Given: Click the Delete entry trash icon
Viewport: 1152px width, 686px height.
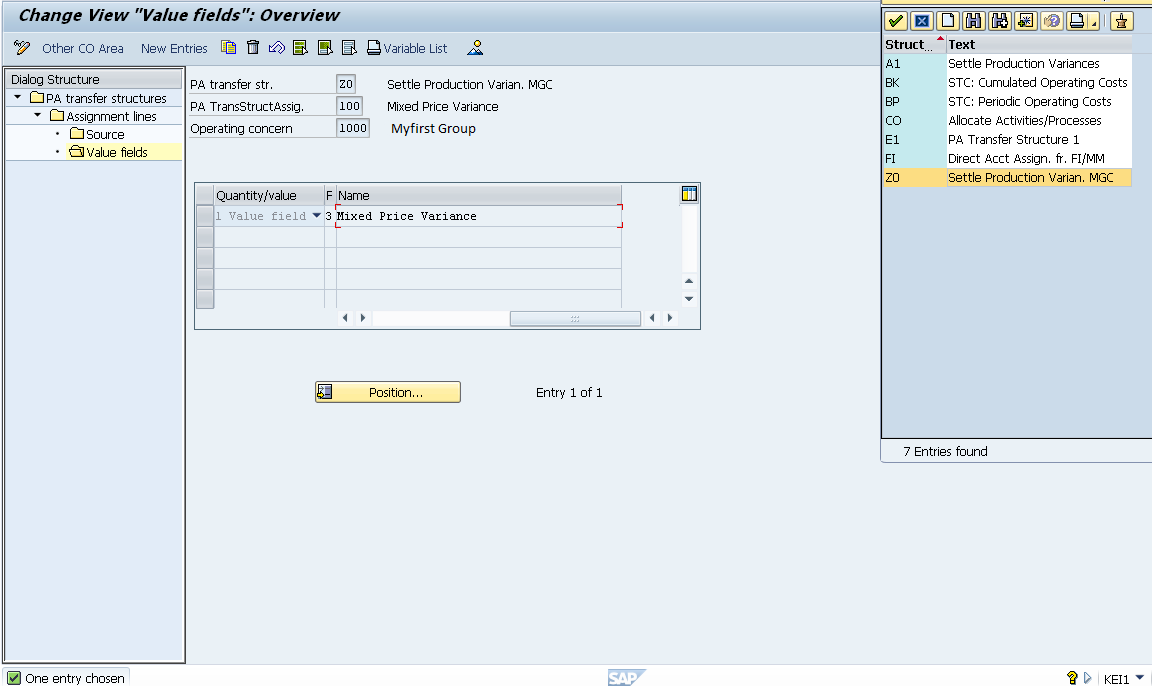Looking at the screenshot, I should [x=252, y=47].
